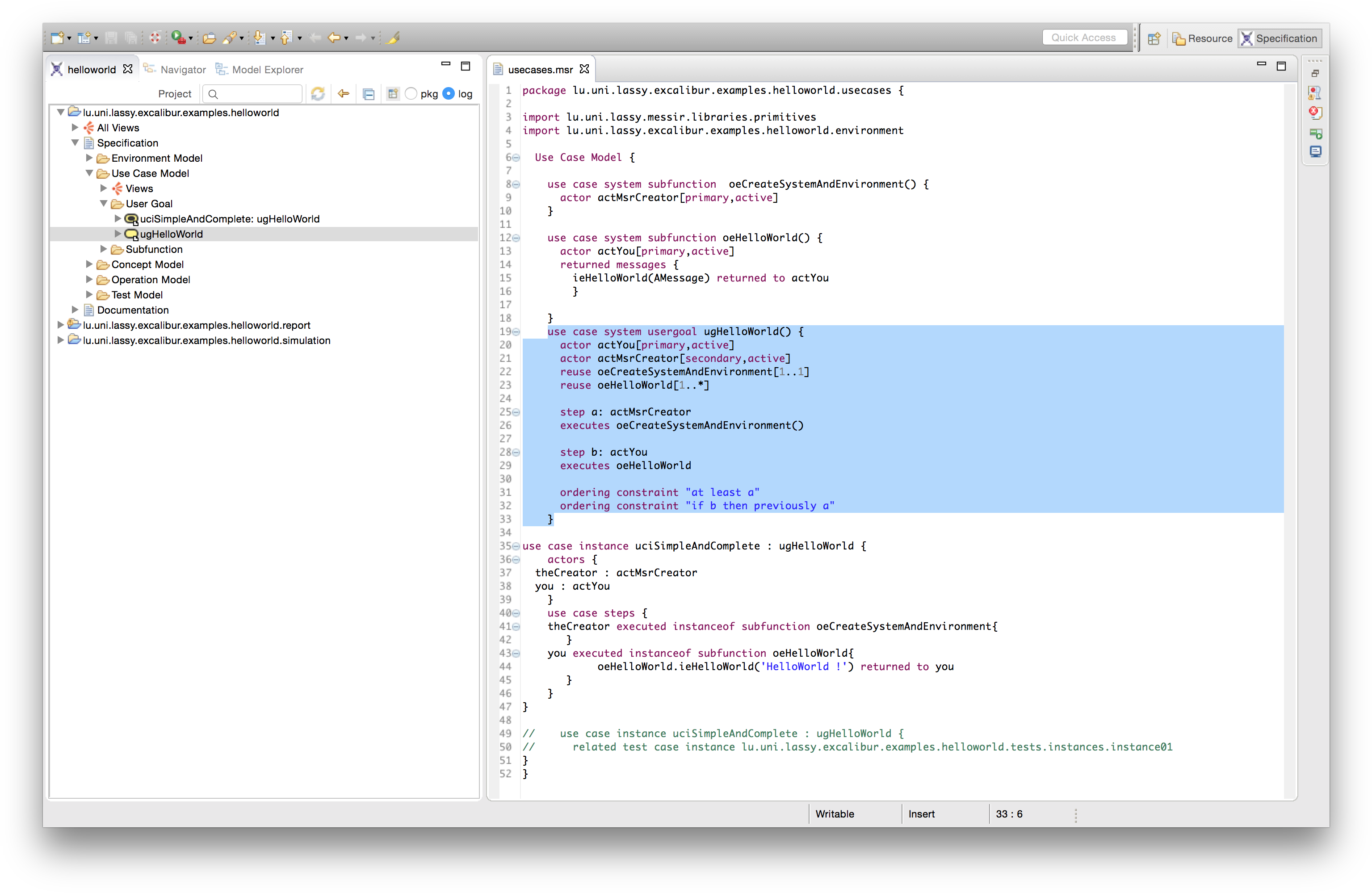Collapse the User Goal folder
Viewport: 1372px width, 893px height.
click(x=104, y=204)
